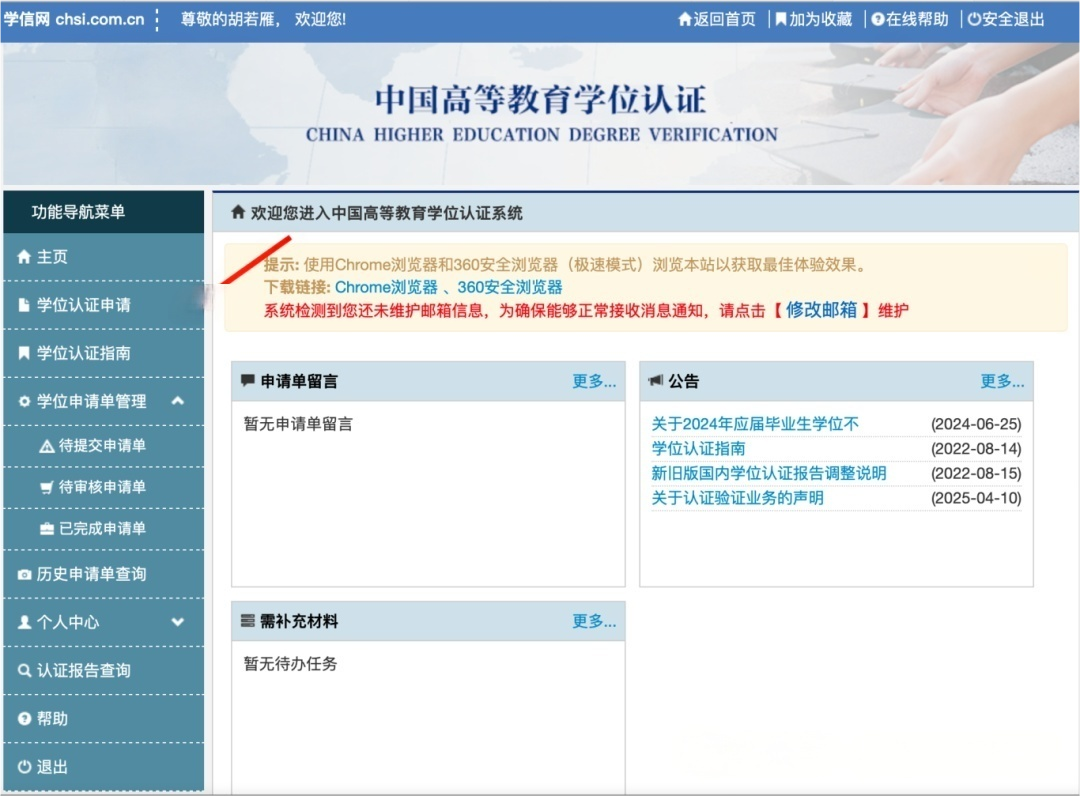Click the warning triangle icon beside 待提交申请单
Image resolution: width=1080 pixels, height=796 pixels.
[46, 446]
